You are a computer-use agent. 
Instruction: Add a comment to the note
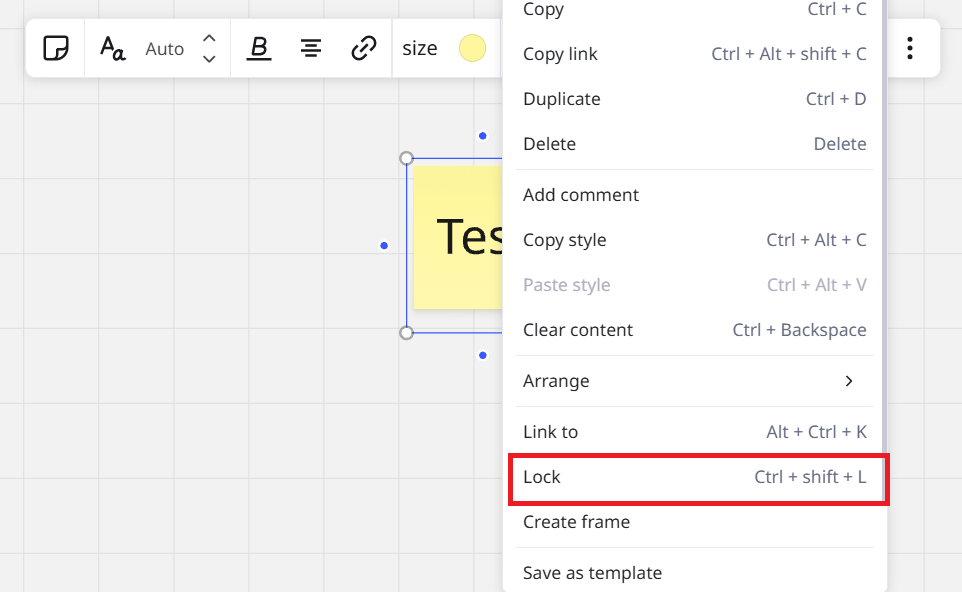[580, 194]
